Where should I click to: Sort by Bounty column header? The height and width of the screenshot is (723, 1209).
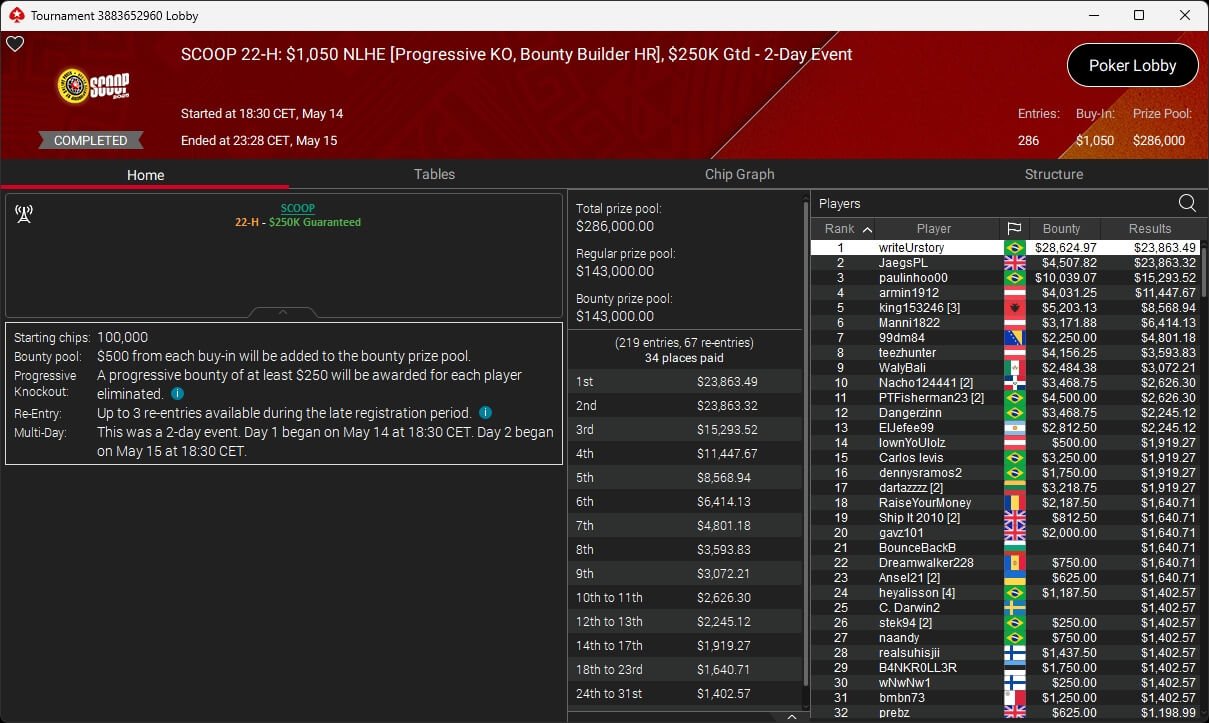1062,229
